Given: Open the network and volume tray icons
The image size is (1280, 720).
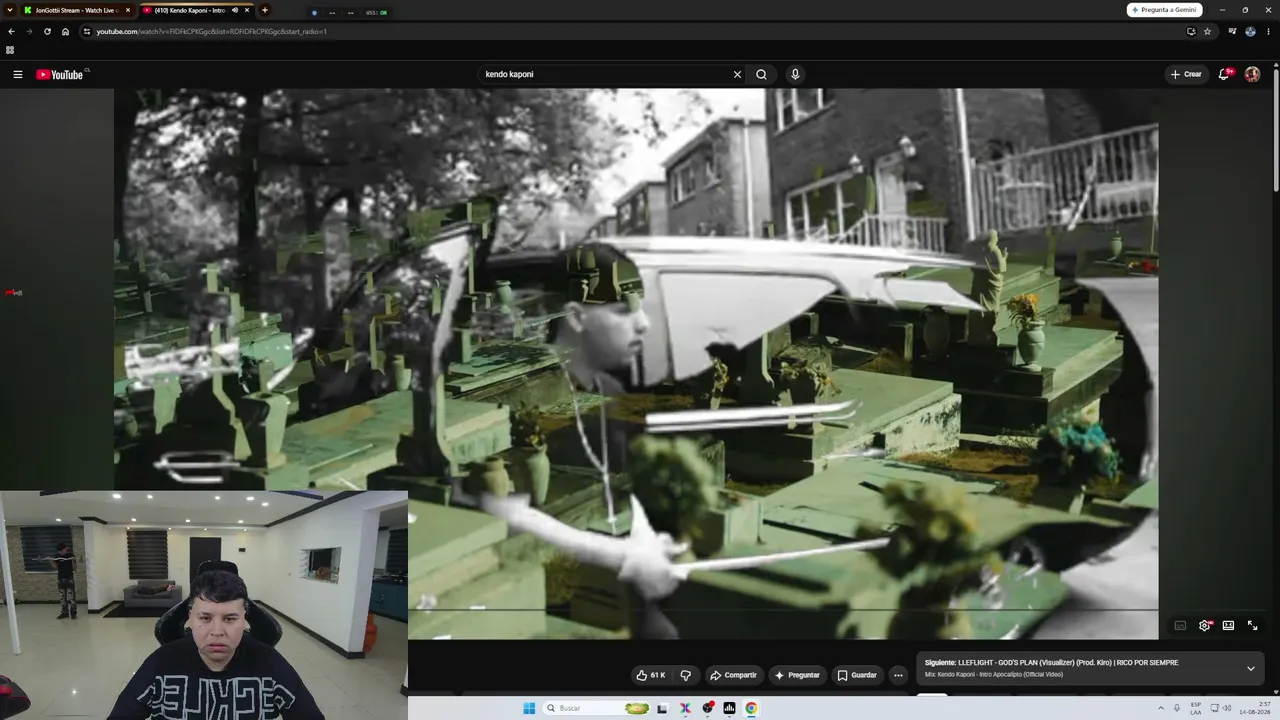Looking at the screenshot, I should point(1219,709).
